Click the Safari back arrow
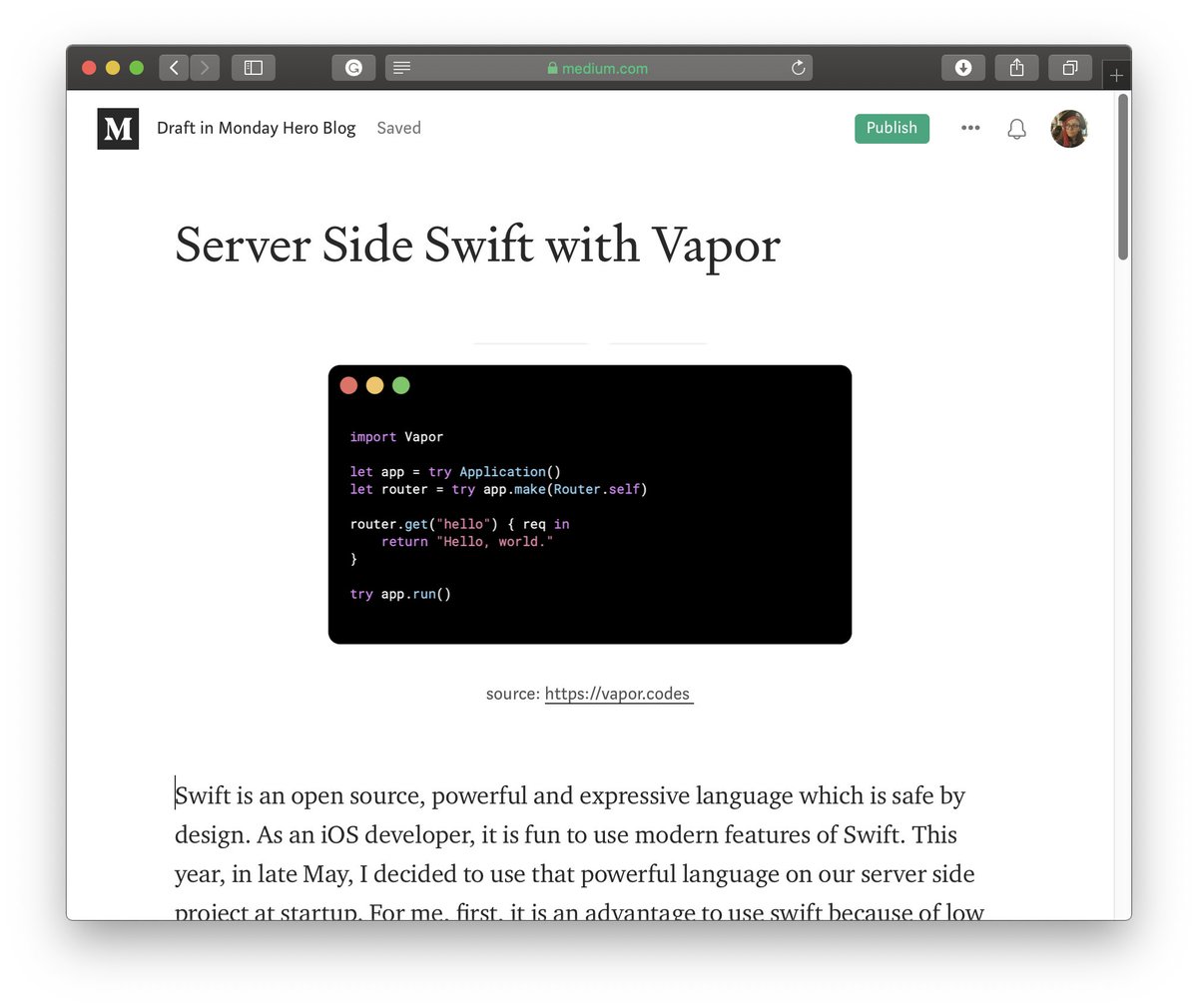1198x1008 pixels. pyautogui.click(x=174, y=68)
